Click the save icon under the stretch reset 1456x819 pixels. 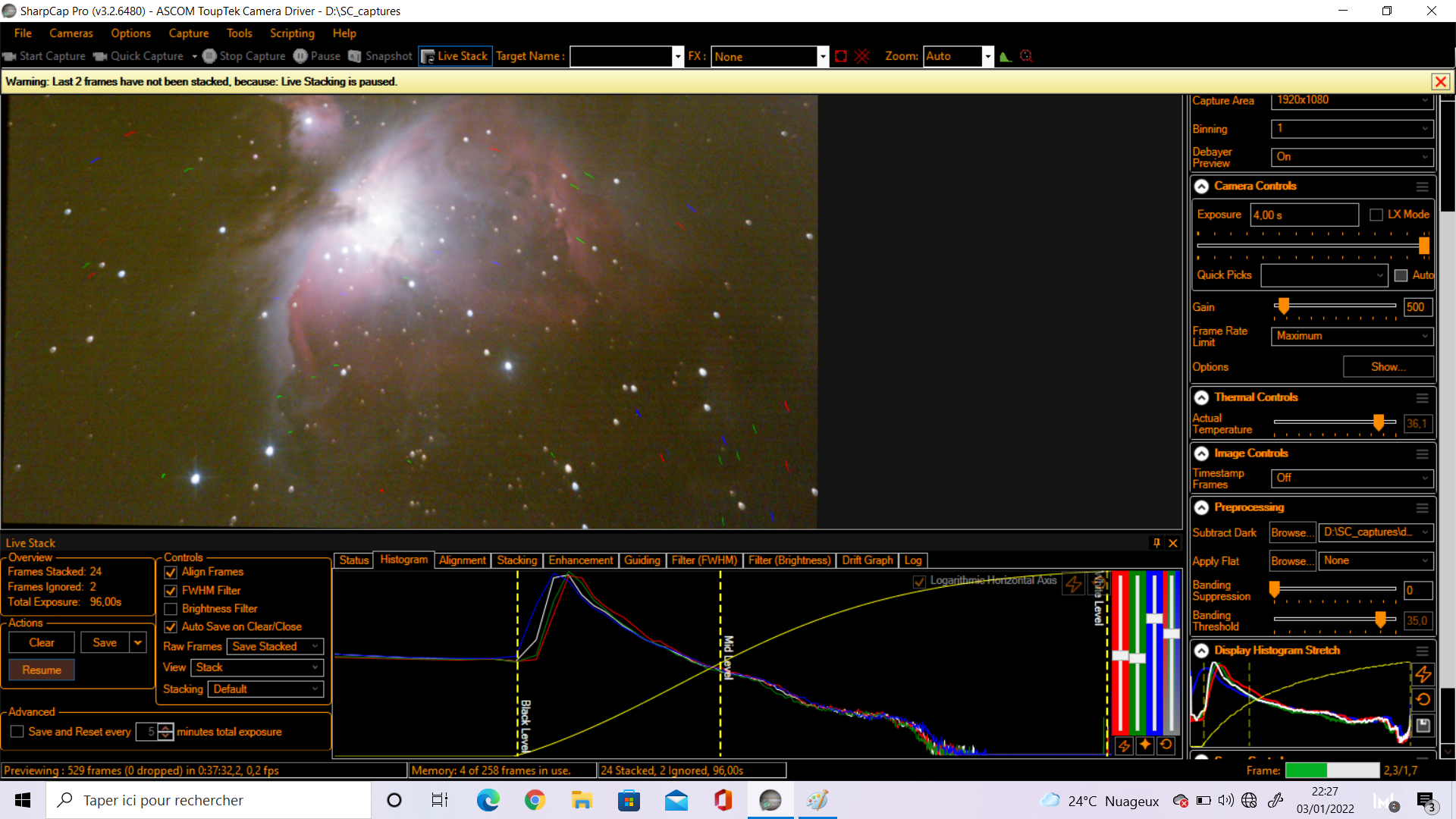1423,726
